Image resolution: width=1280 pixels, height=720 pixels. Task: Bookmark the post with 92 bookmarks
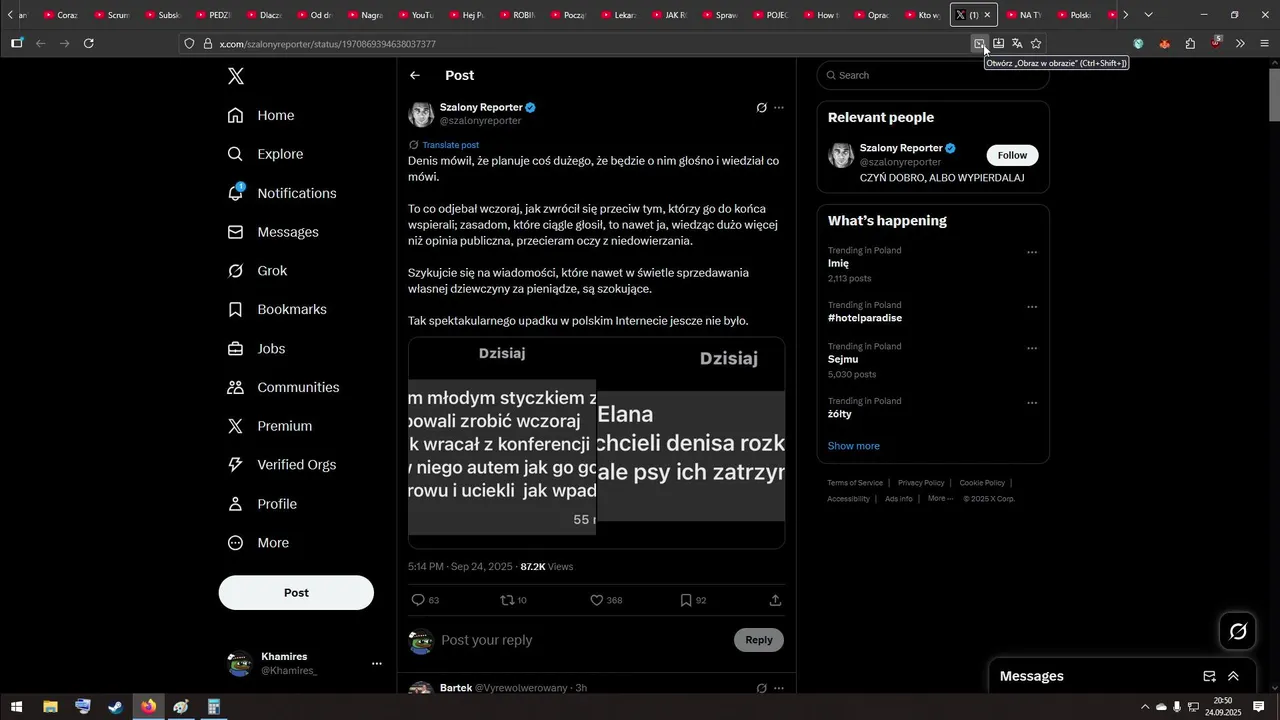[x=686, y=600]
